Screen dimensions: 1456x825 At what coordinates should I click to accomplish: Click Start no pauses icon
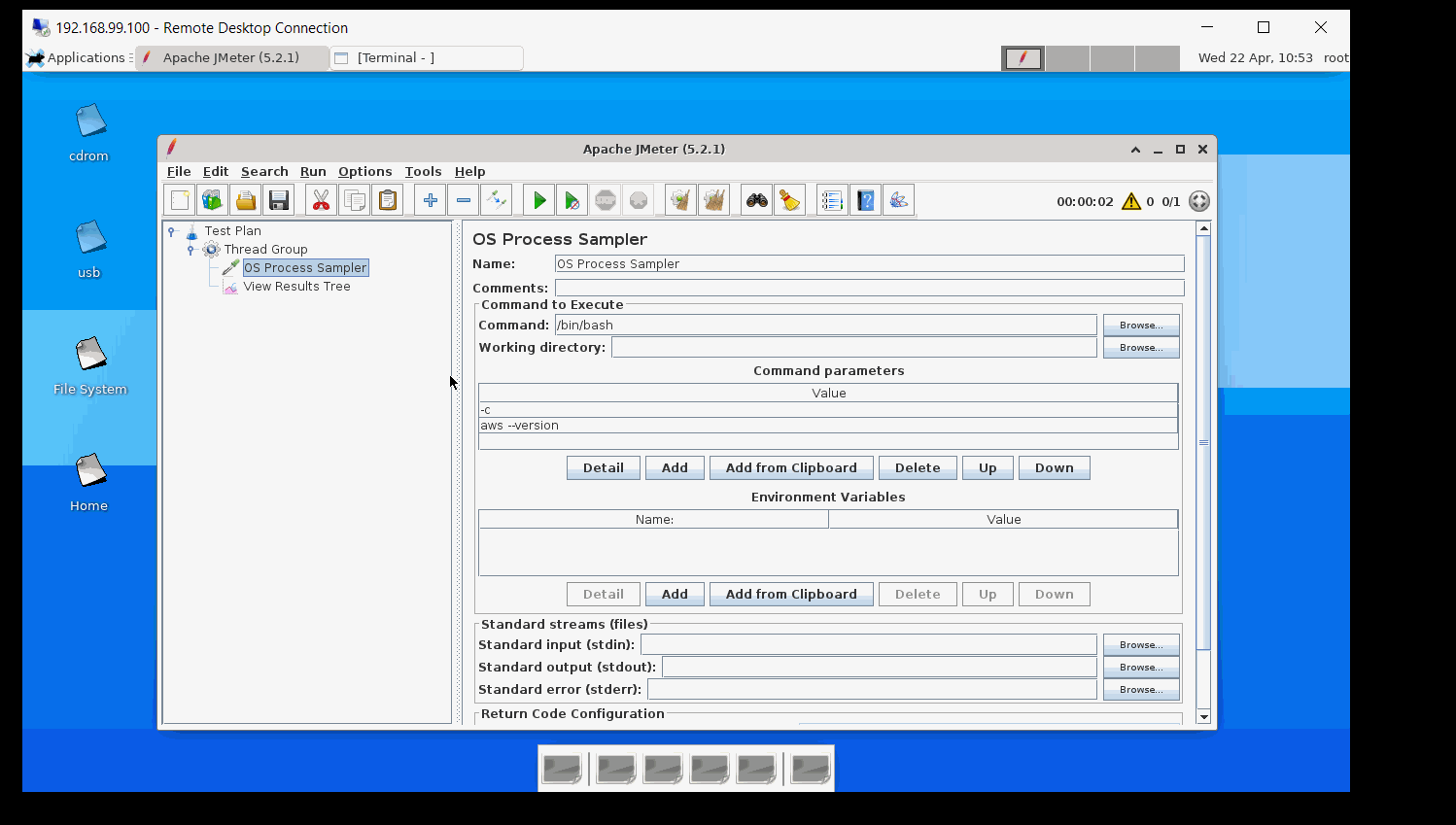pyautogui.click(x=572, y=200)
